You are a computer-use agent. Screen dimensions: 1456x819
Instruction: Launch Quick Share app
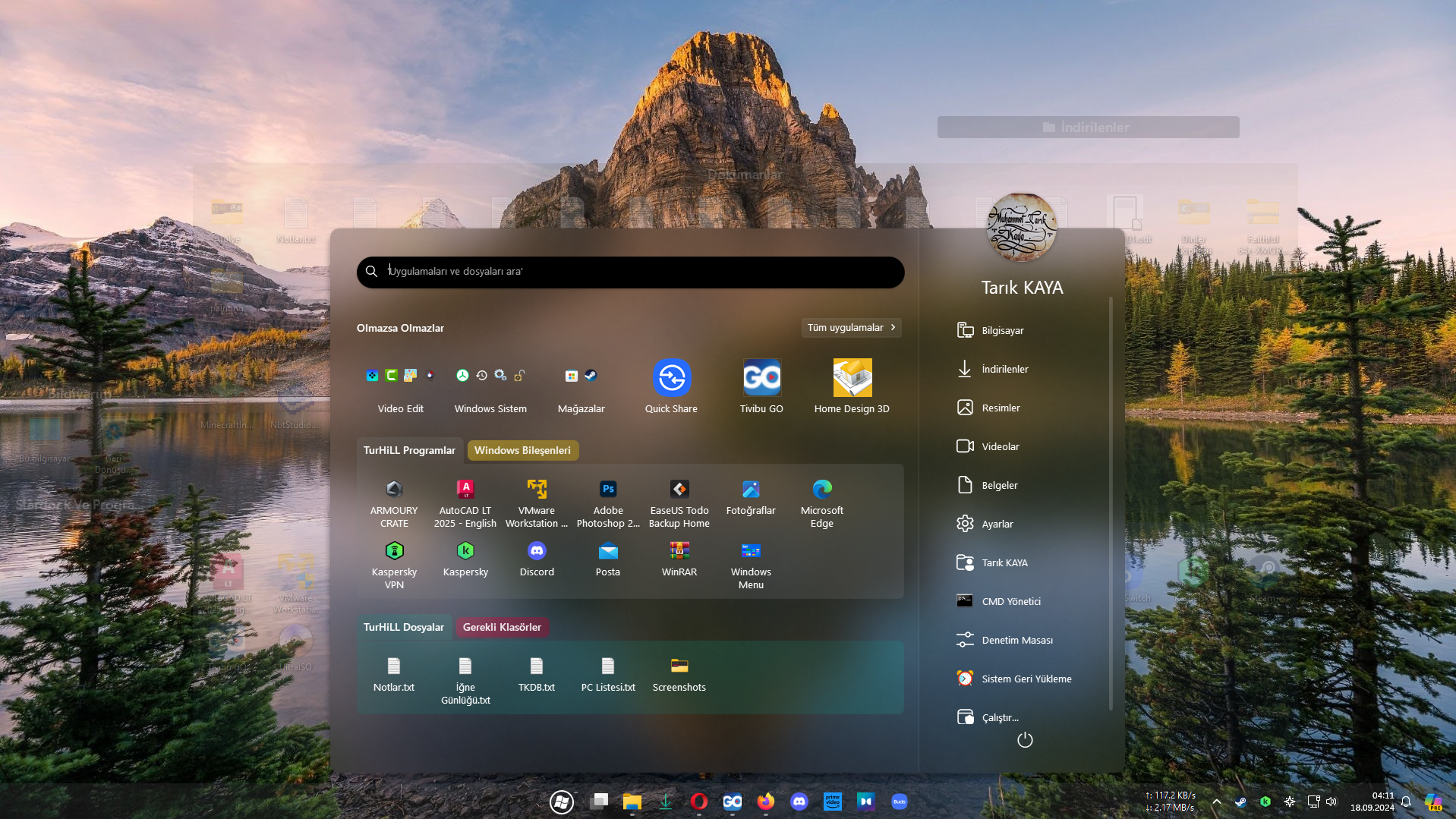(x=671, y=387)
